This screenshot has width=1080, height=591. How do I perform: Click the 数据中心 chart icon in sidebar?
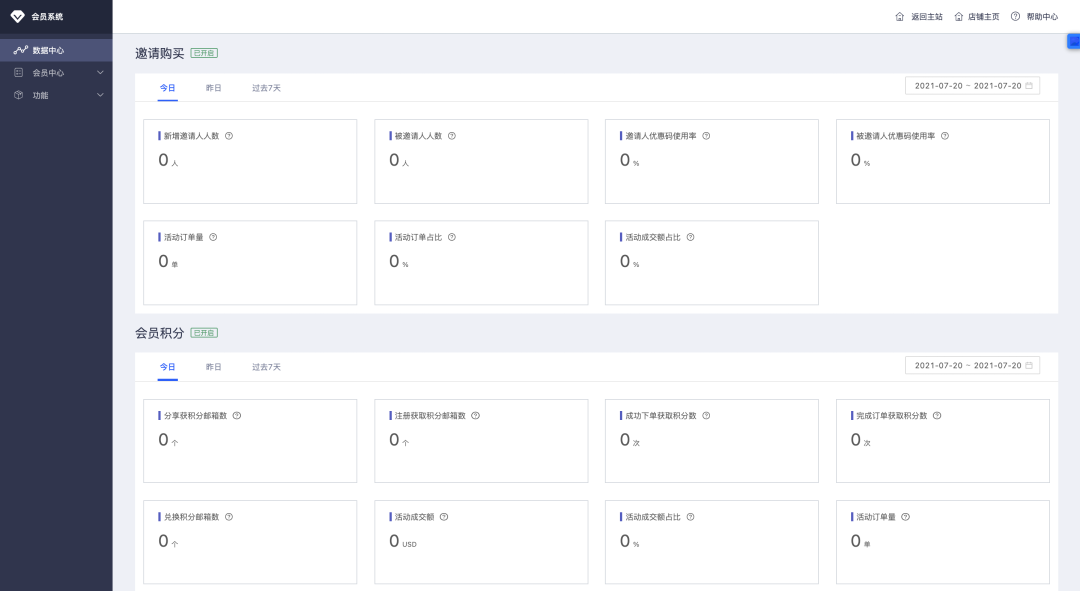pyautogui.click(x=20, y=49)
